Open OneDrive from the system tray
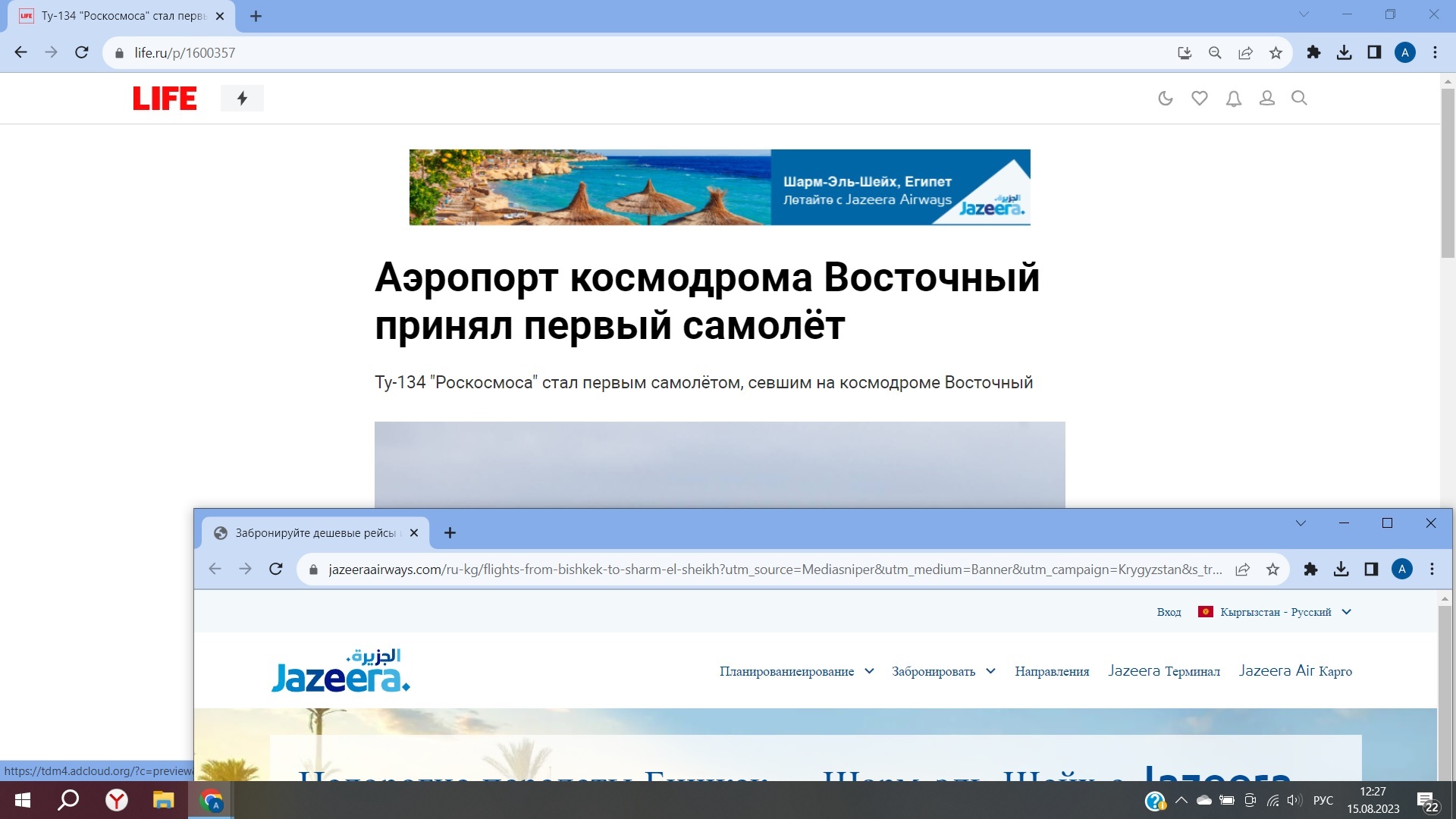The image size is (1456, 819). pos(1204,799)
